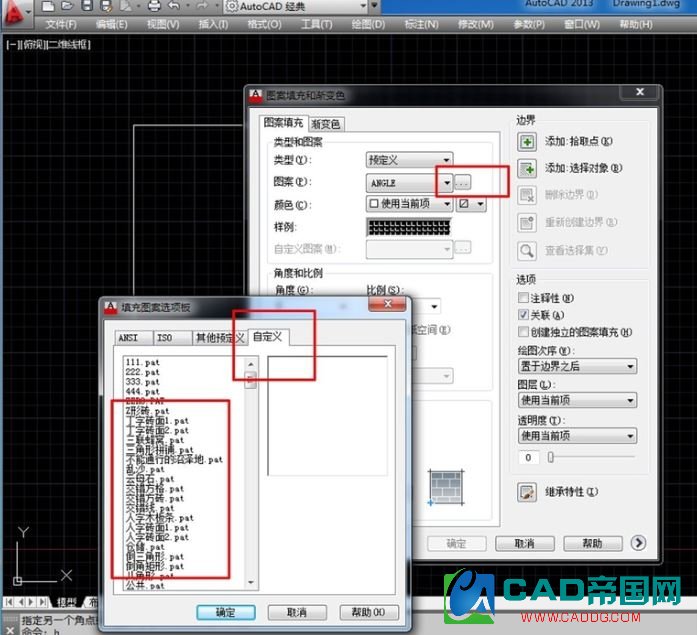697x635 pixels.
Task: Click the Inherit properties icon
Action: click(527, 492)
